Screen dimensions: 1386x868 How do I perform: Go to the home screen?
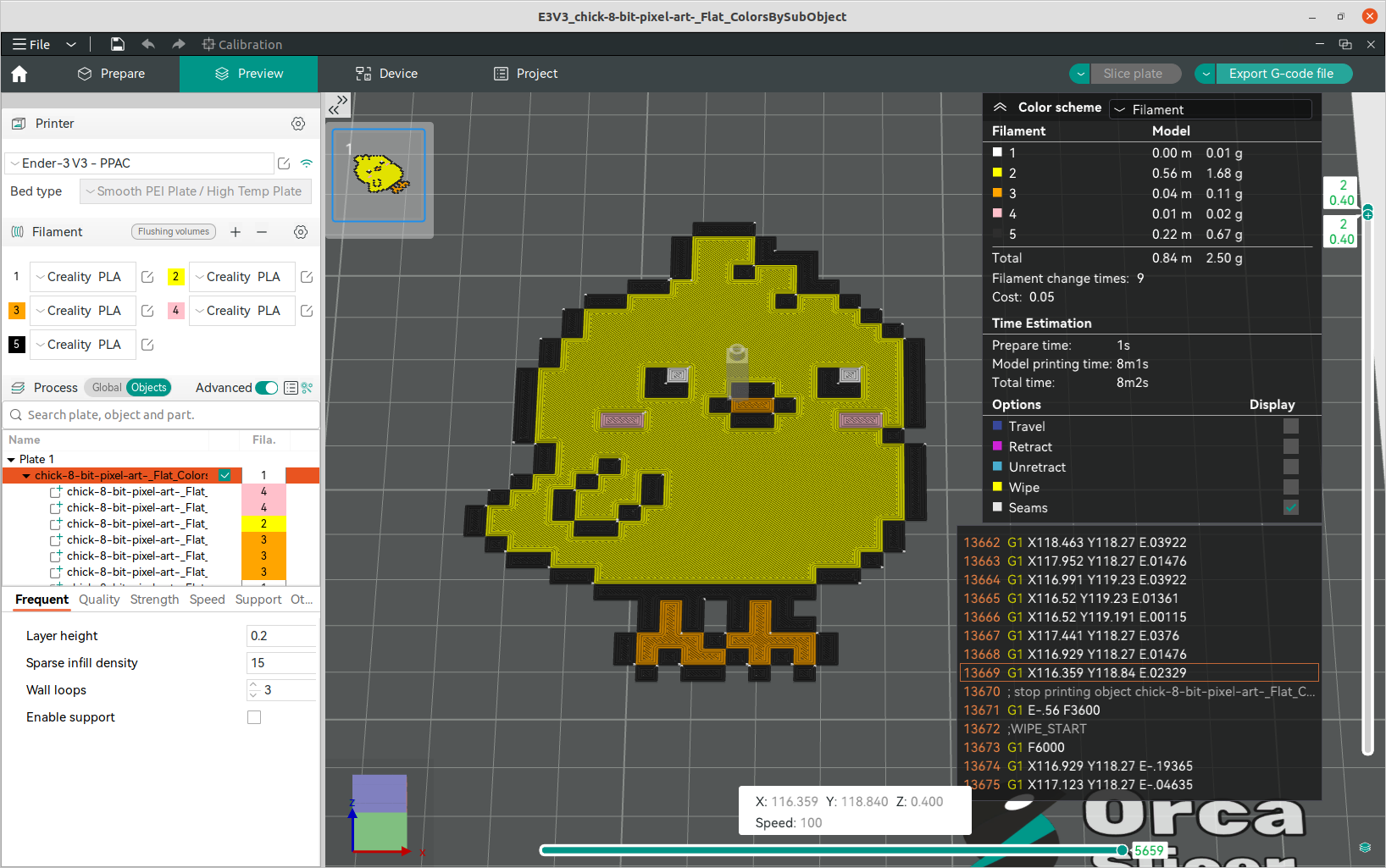coord(19,74)
